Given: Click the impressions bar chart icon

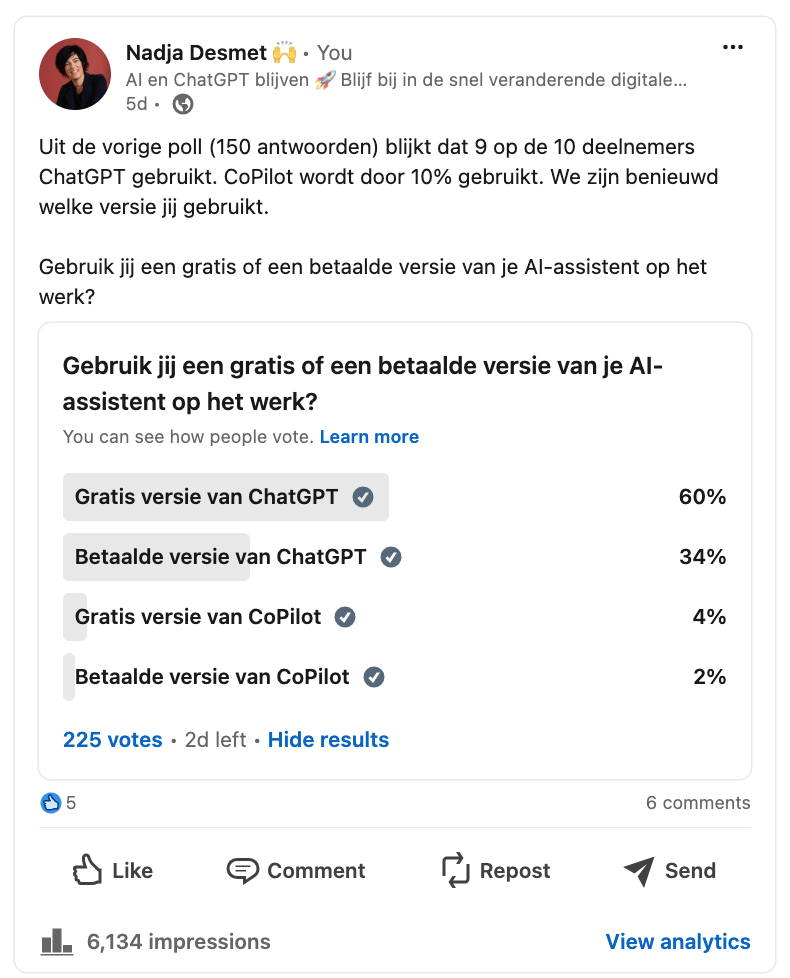Looking at the screenshot, I should coord(56,941).
